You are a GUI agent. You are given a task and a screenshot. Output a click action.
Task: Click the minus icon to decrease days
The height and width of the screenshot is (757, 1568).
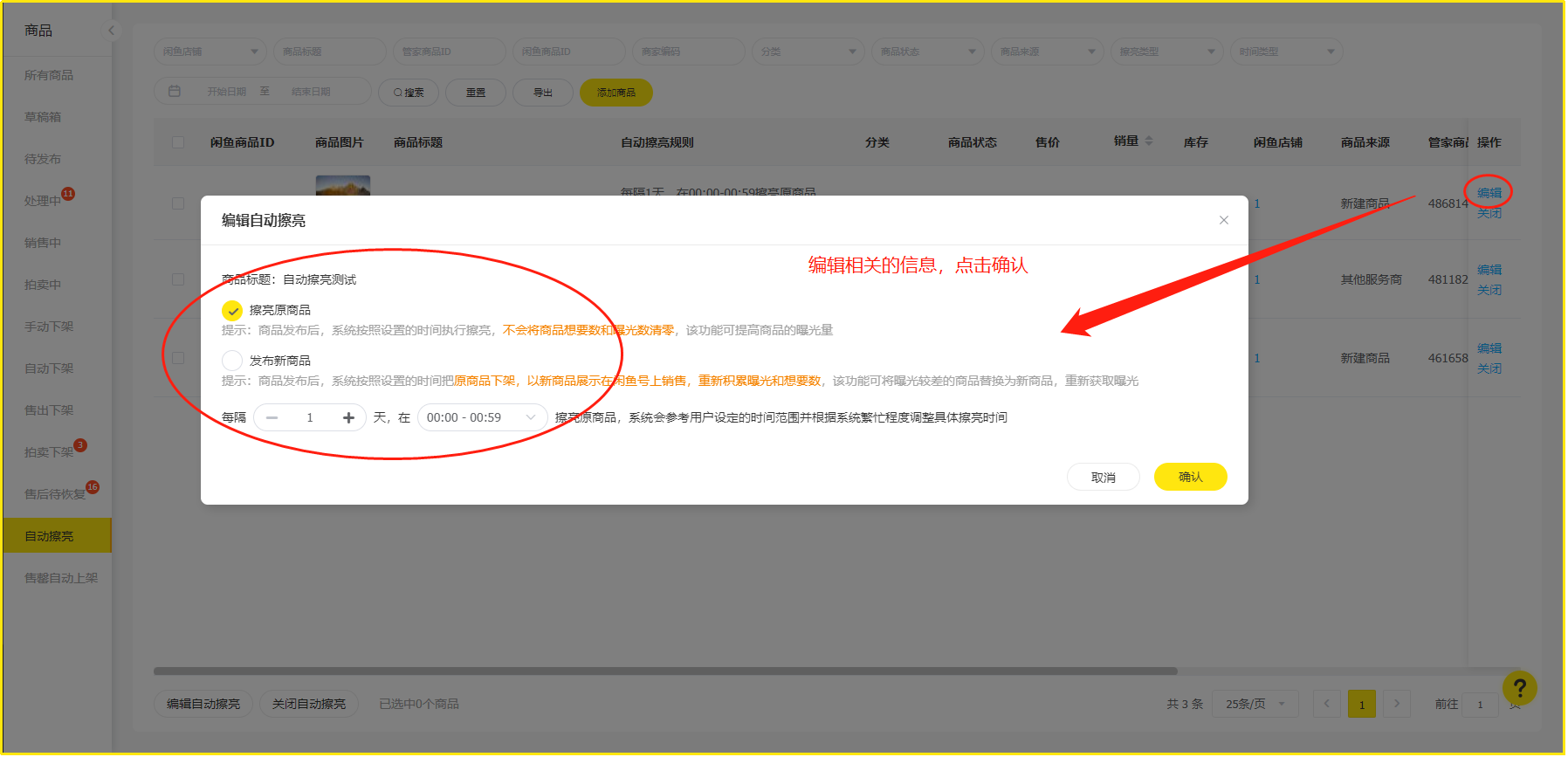coord(272,417)
